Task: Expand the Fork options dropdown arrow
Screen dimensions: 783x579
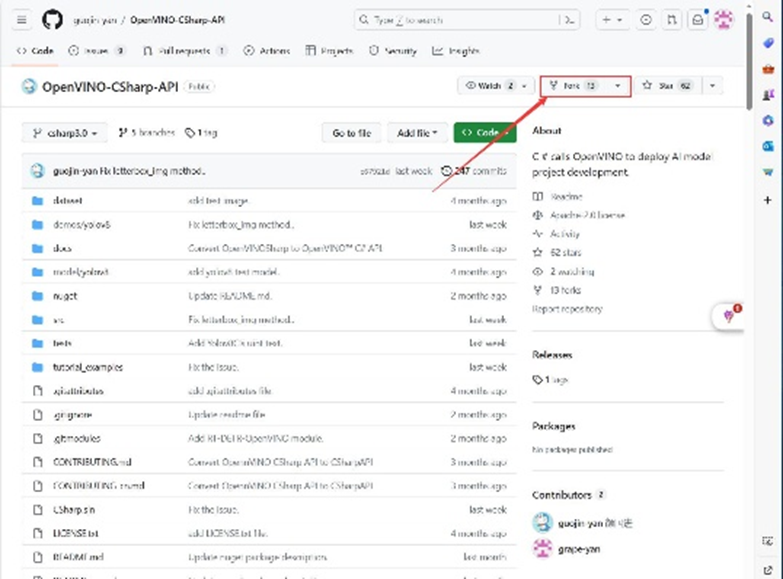Action: [618, 86]
